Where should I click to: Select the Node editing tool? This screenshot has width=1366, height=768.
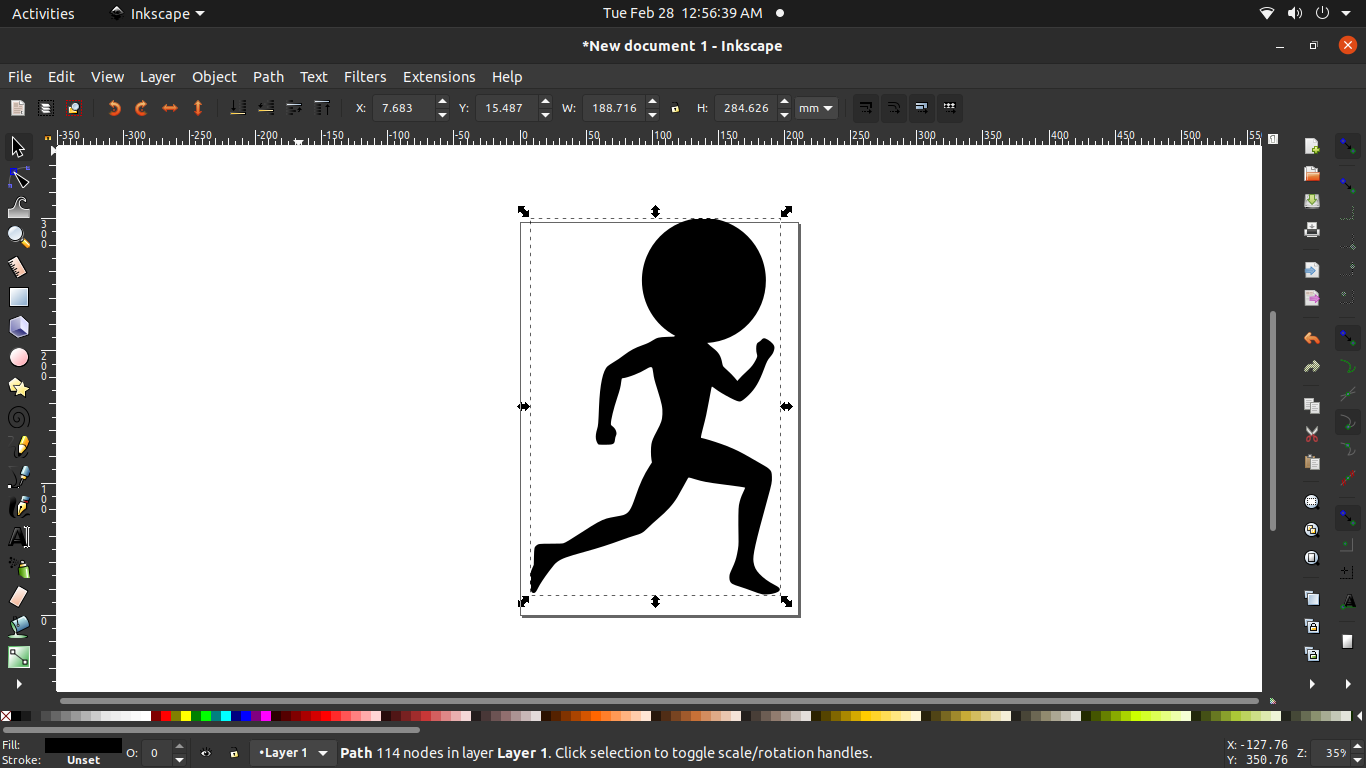[x=17, y=177]
